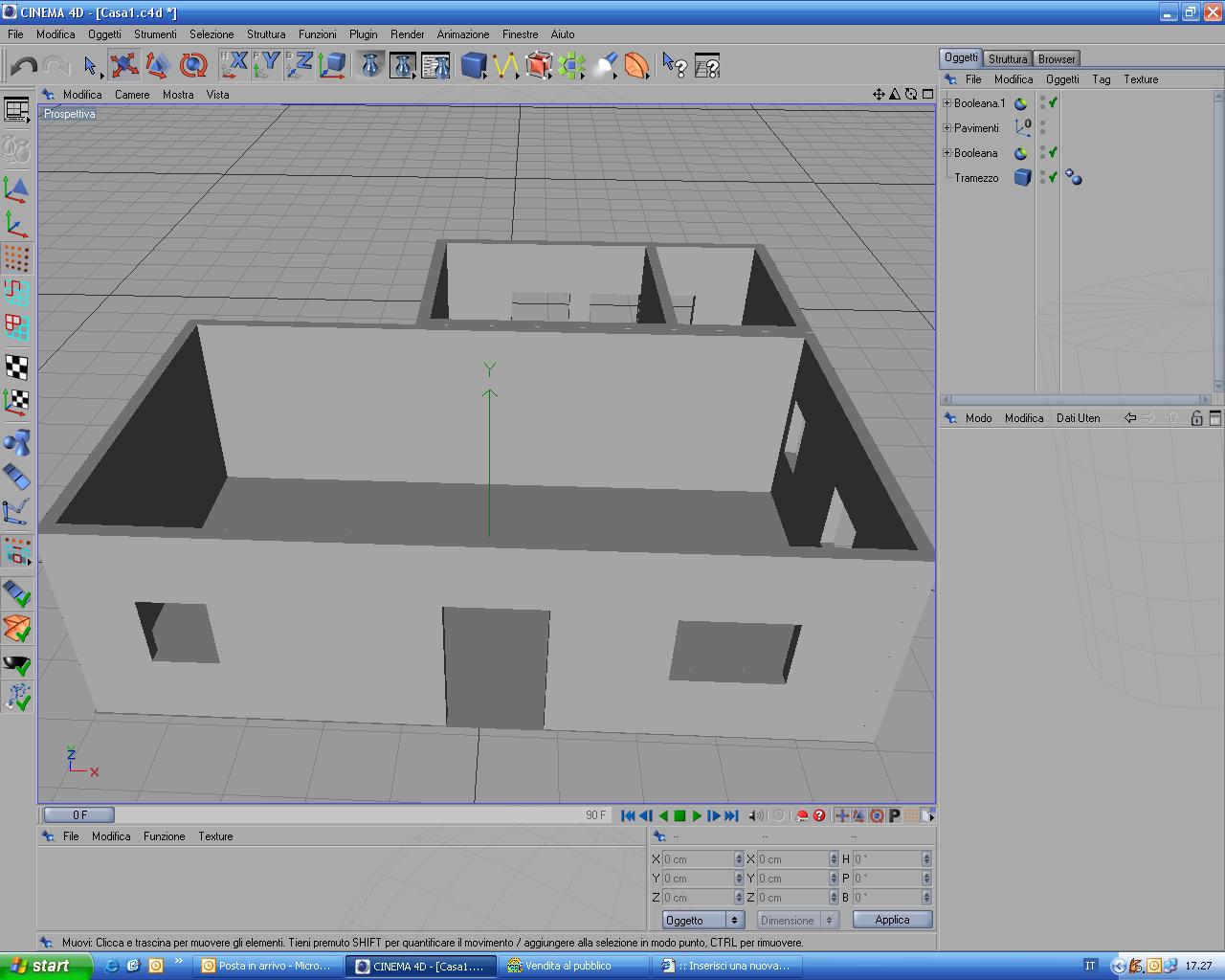
Task: Toggle Z axis lock
Action: [300, 65]
